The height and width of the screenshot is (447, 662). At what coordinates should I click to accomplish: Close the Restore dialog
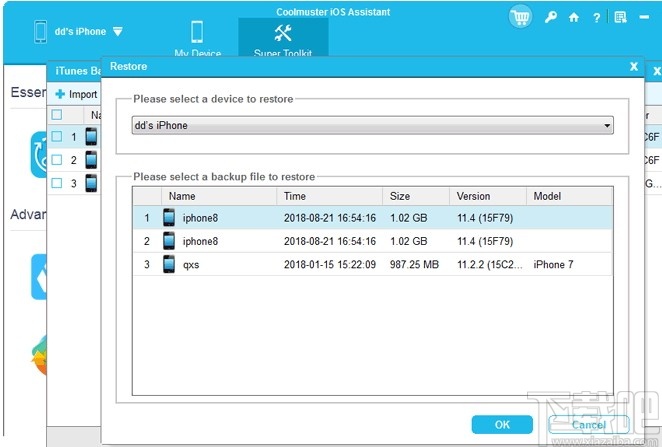[634, 66]
